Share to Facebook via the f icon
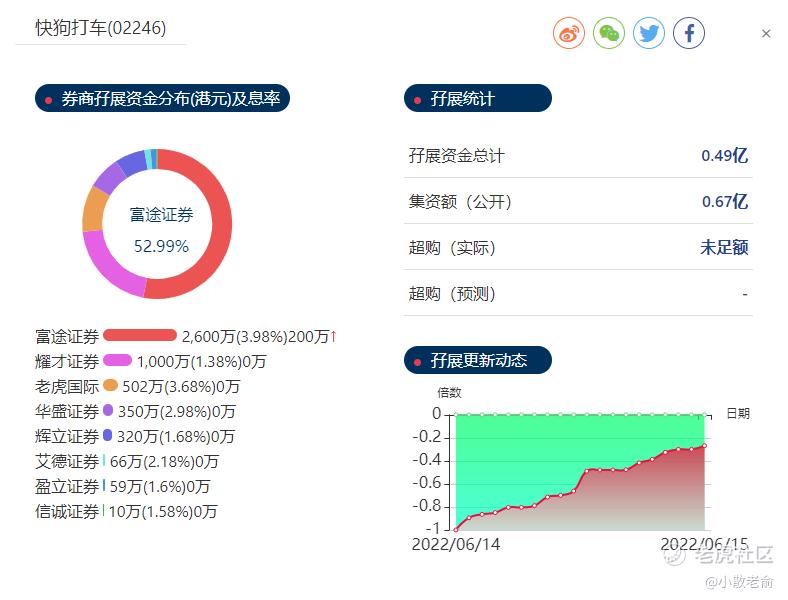 pyautogui.click(x=689, y=33)
